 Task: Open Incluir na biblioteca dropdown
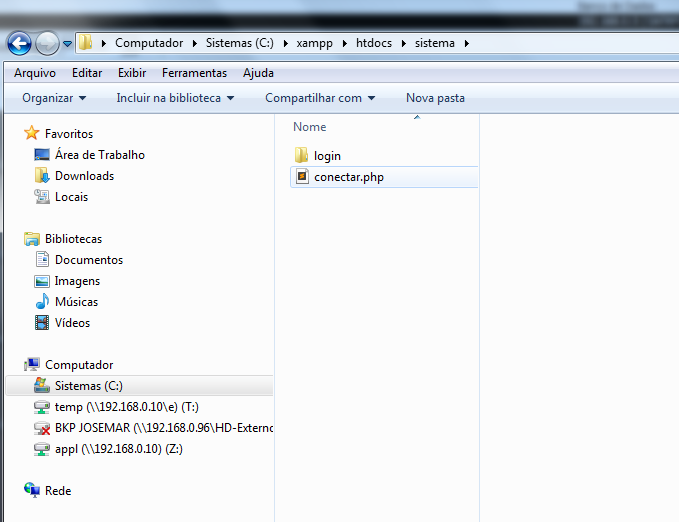click(175, 98)
